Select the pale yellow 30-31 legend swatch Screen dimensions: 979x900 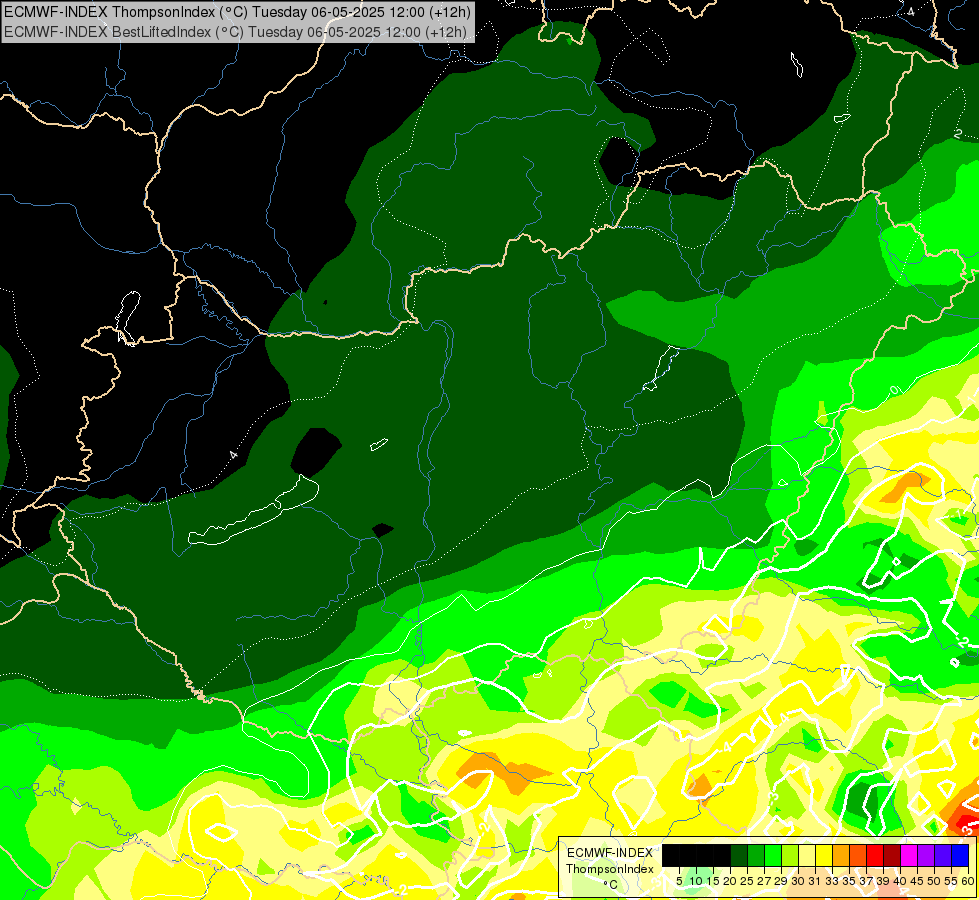[x=807, y=855]
